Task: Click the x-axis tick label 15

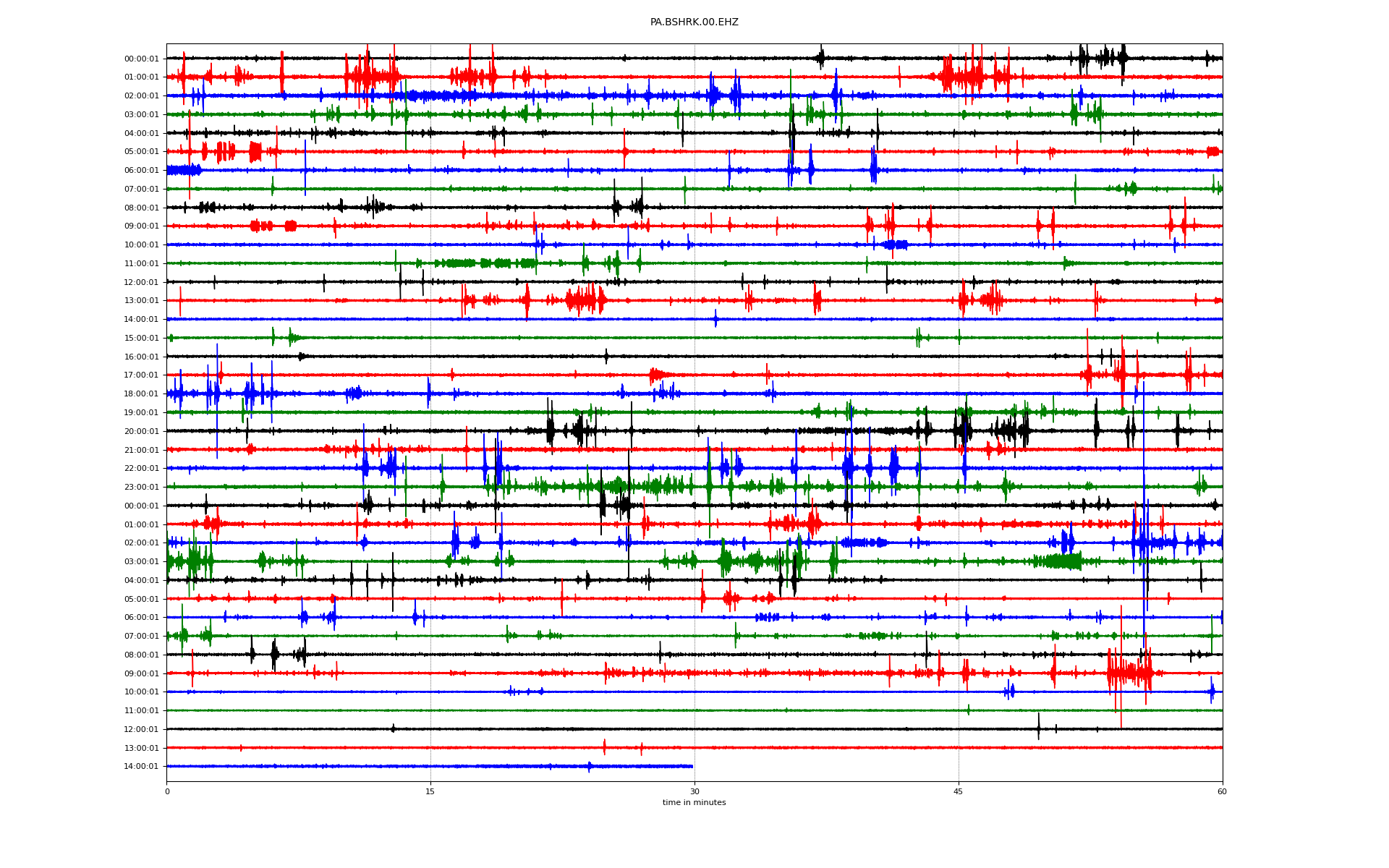Action: coord(430,791)
